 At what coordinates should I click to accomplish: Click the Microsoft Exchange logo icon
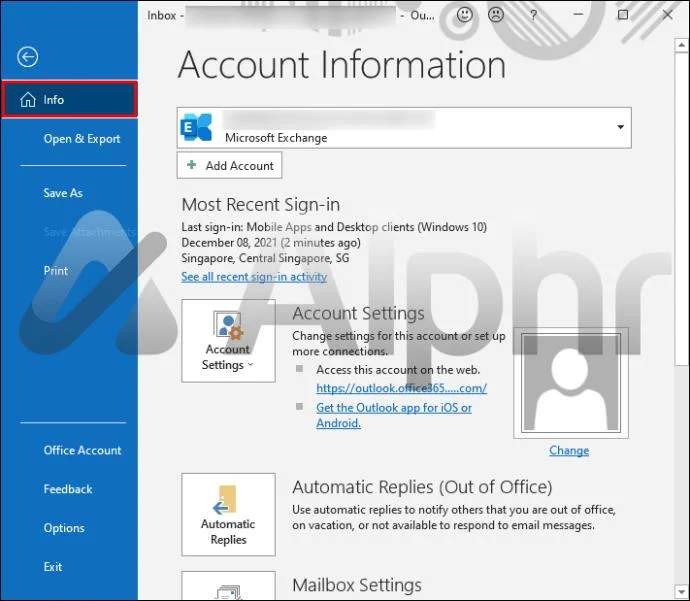tap(196, 127)
